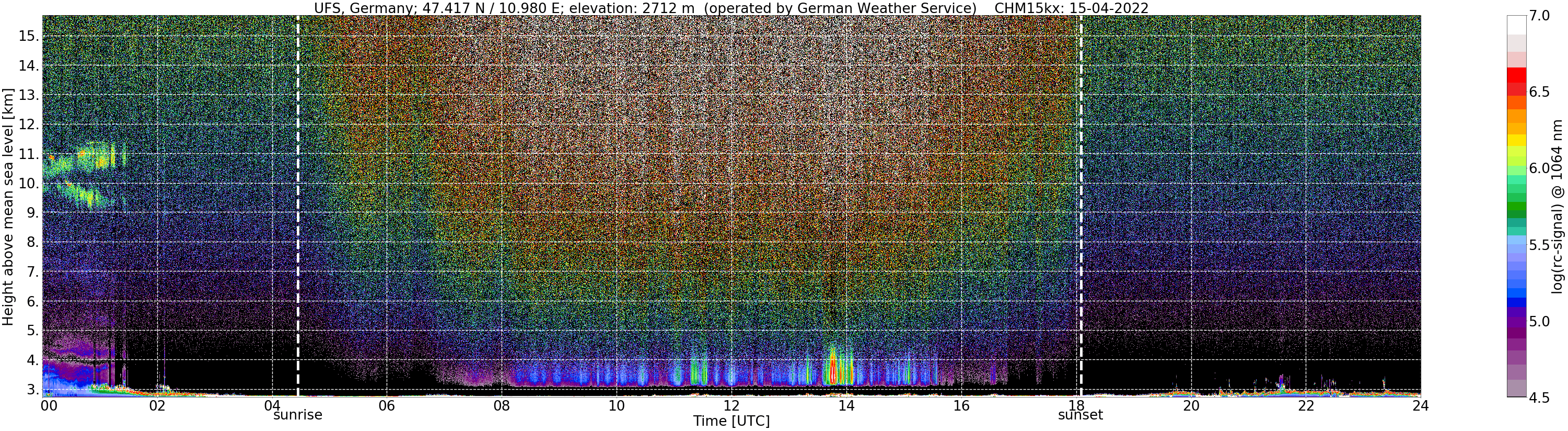The width and height of the screenshot is (1568, 431).
Task: Click the 'sunrise' label under the axis
Action: 297,415
